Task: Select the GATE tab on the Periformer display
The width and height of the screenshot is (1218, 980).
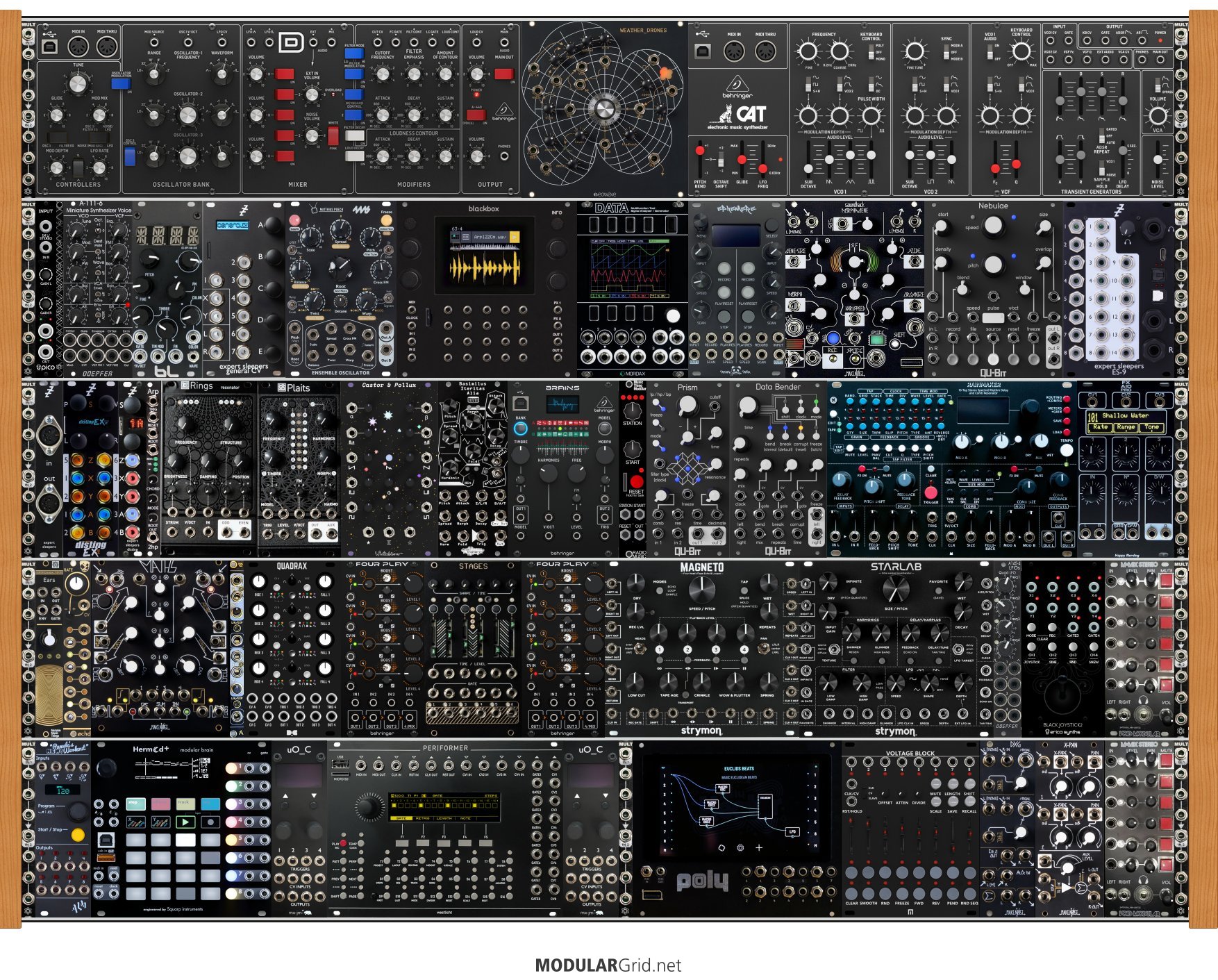Action: coord(401,818)
